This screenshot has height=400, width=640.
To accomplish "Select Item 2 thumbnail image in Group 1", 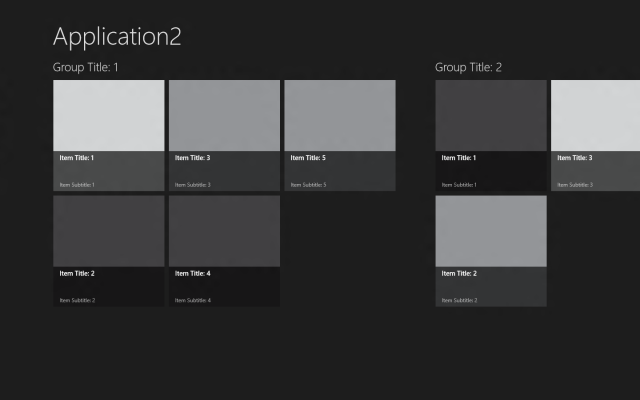I will click(x=108, y=231).
